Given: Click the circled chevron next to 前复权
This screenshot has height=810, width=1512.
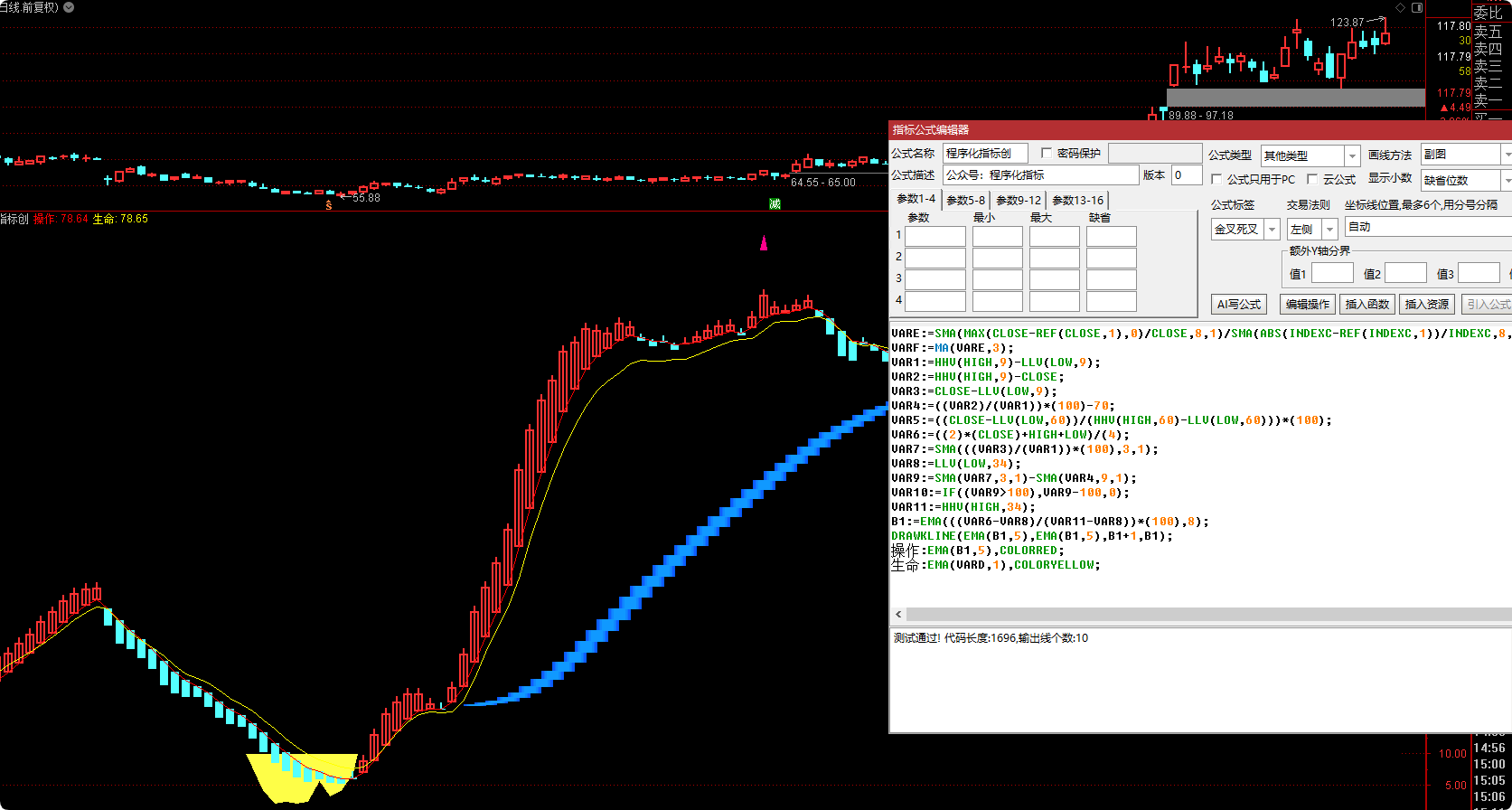Looking at the screenshot, I should [x=69, y=7].
